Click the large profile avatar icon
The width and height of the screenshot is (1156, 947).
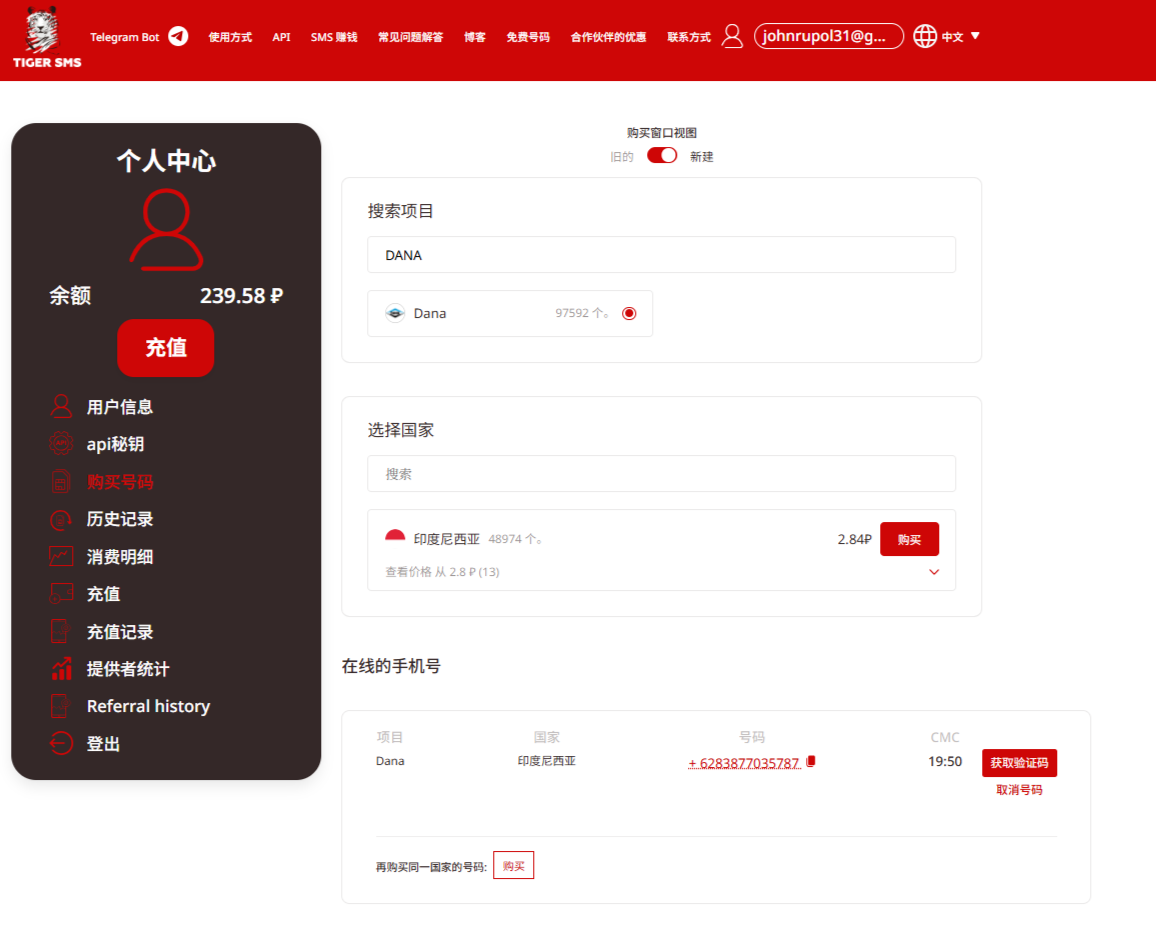point(167,229)
